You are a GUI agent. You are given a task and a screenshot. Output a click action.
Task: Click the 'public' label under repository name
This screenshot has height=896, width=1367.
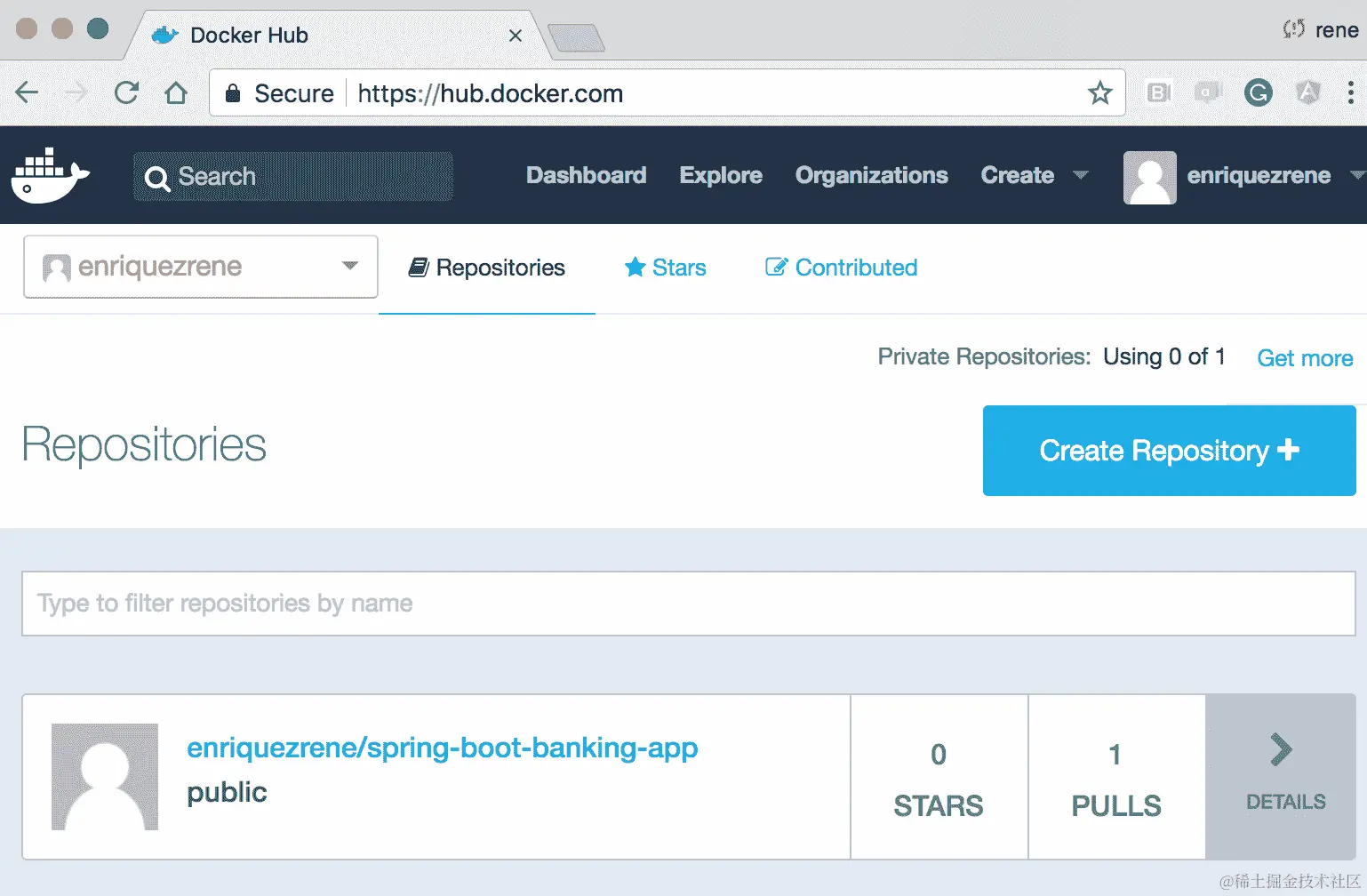click(227, 793)
